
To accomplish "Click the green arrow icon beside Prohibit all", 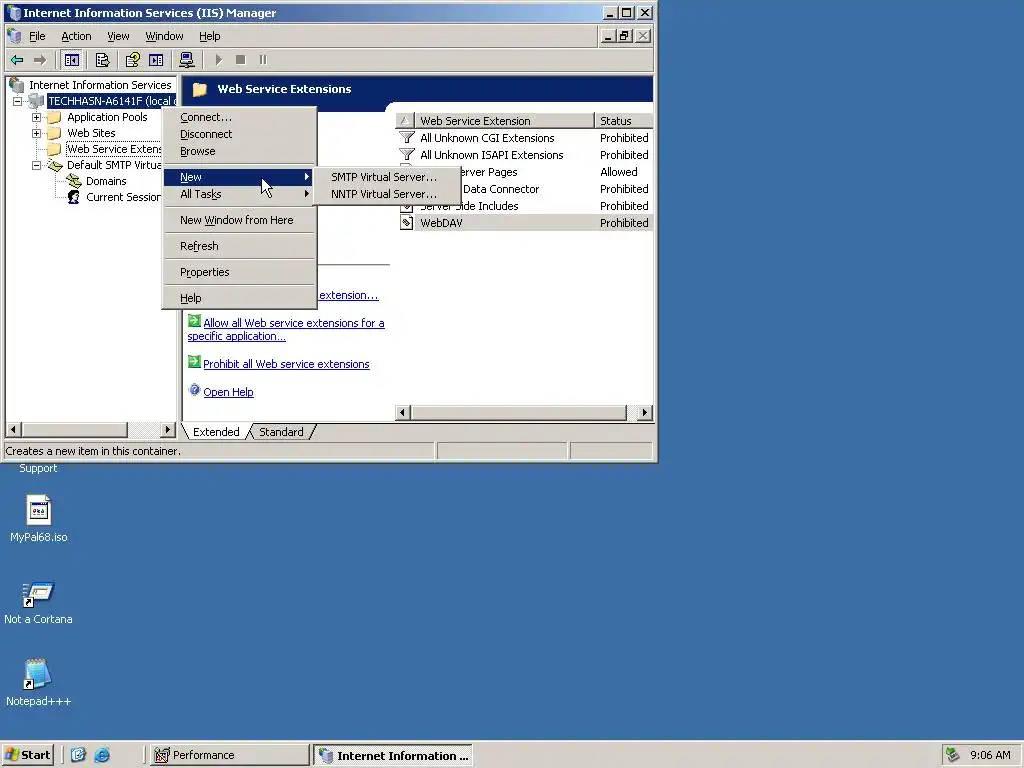I will (x=194, y=362).
